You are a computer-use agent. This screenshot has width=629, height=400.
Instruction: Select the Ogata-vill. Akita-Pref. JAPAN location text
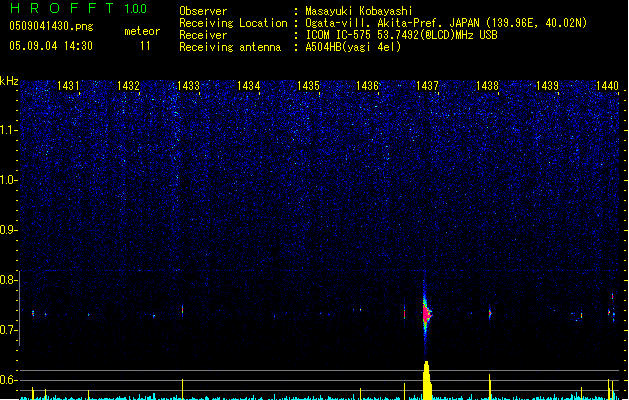coord(446,23)
